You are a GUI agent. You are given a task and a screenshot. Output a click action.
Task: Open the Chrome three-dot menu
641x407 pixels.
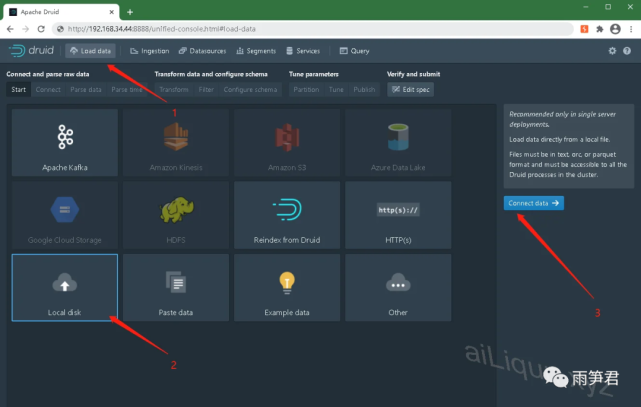click(631, 29)
